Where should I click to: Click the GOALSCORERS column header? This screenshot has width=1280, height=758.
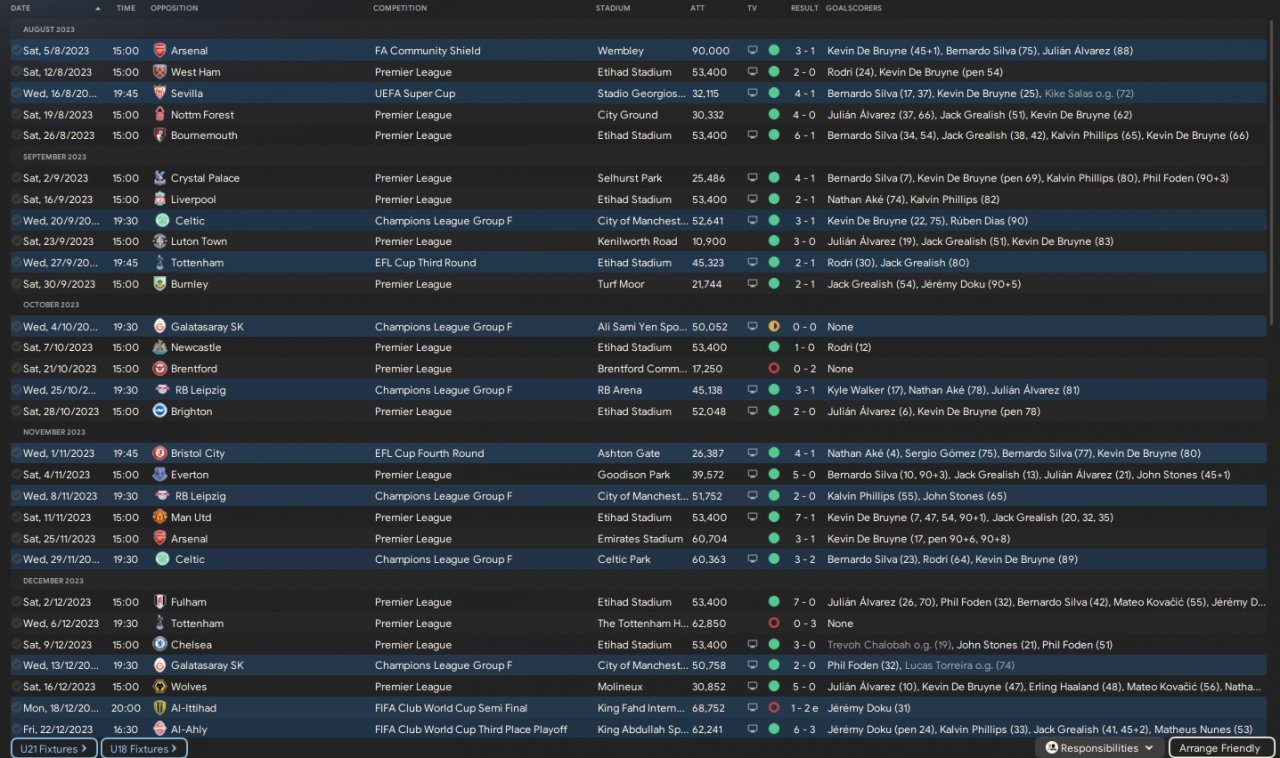[854, 8]
